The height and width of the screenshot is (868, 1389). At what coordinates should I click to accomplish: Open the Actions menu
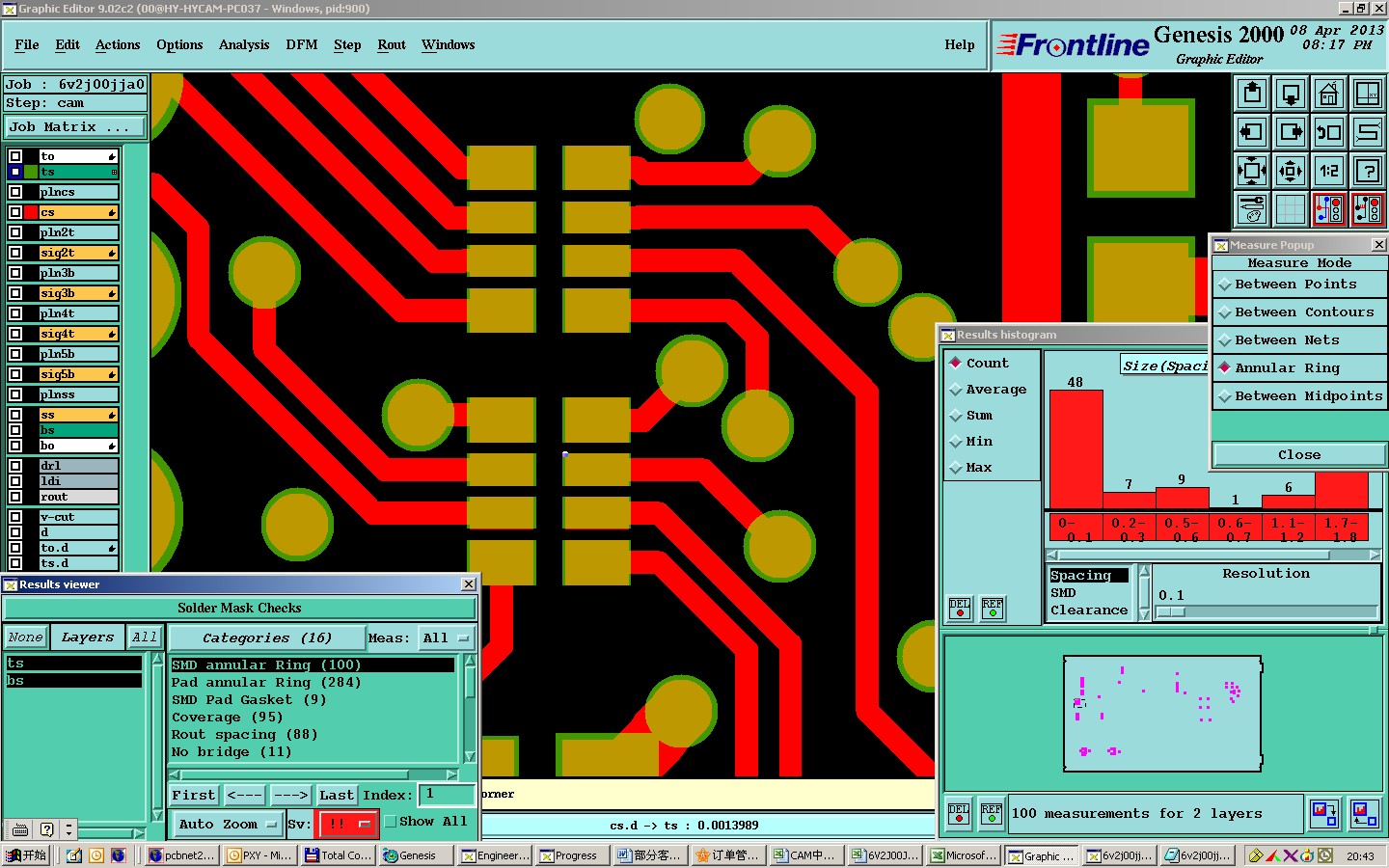pyautogui.click(x=118, y=44)
